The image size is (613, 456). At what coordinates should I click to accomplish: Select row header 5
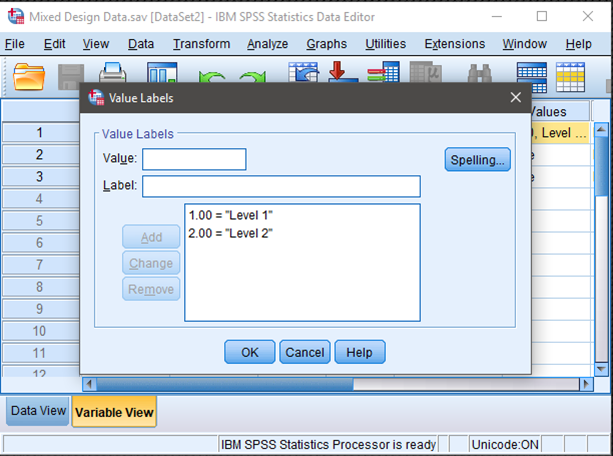click(40, 221)
